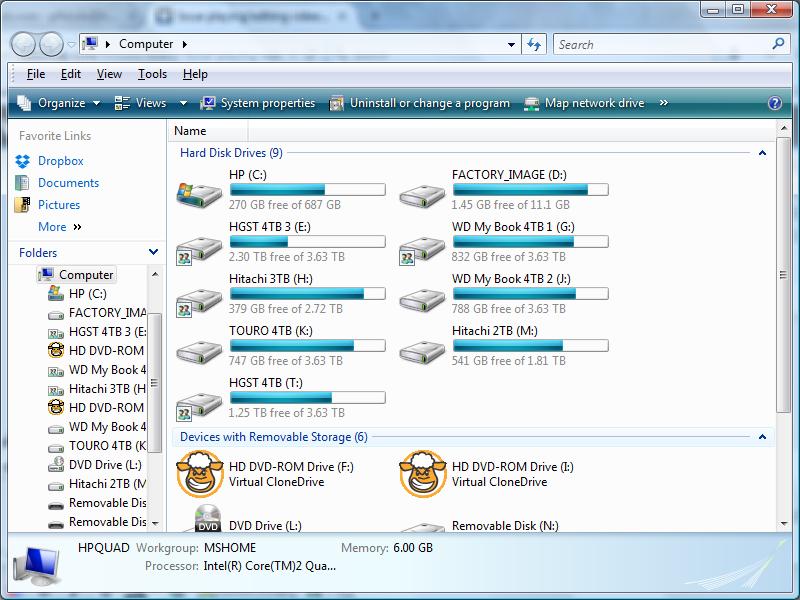Click Map network drive button text
The height and width of the screenshot is (600, 800).
coord(594,103)
